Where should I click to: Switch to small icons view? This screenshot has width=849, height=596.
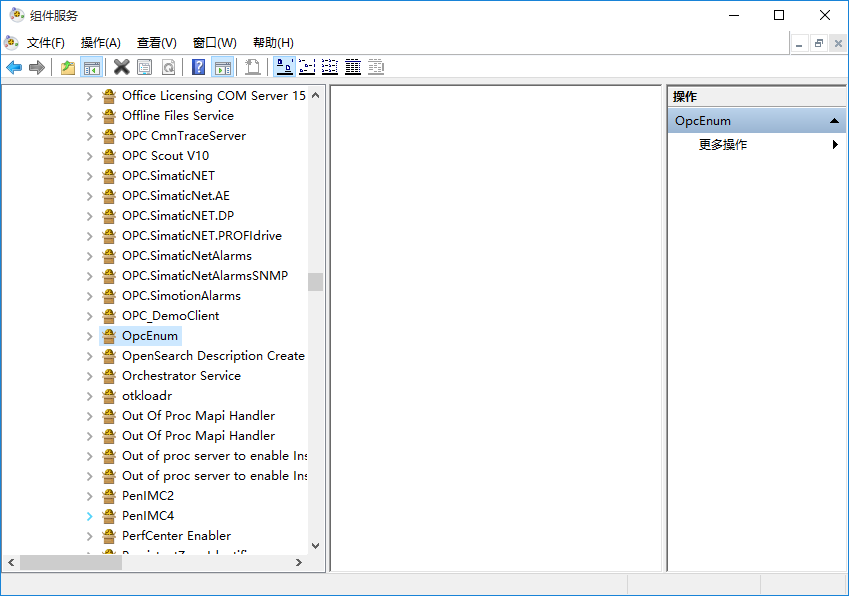tap(307, 68)
